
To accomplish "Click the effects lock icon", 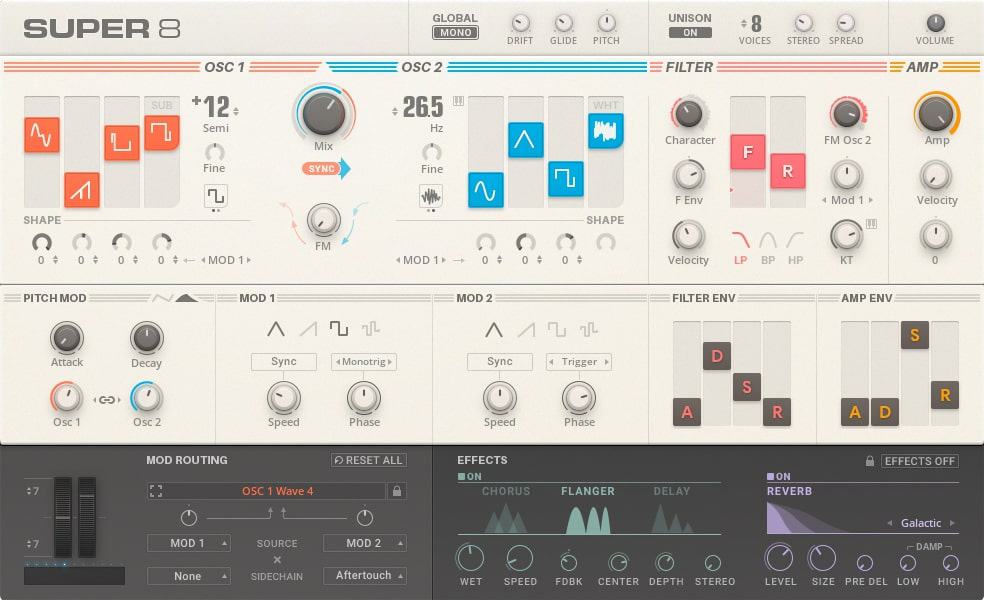I will click(x=870, y=461).
